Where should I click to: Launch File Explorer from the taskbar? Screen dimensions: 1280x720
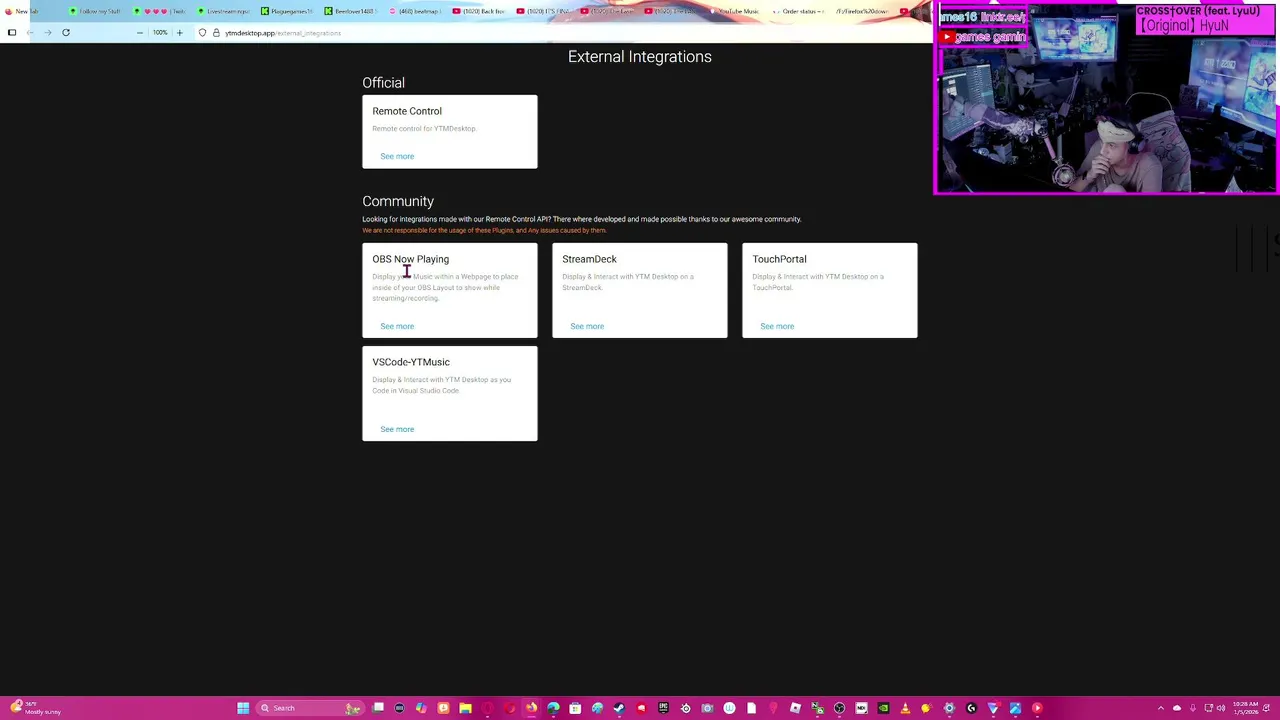[465, 708]
